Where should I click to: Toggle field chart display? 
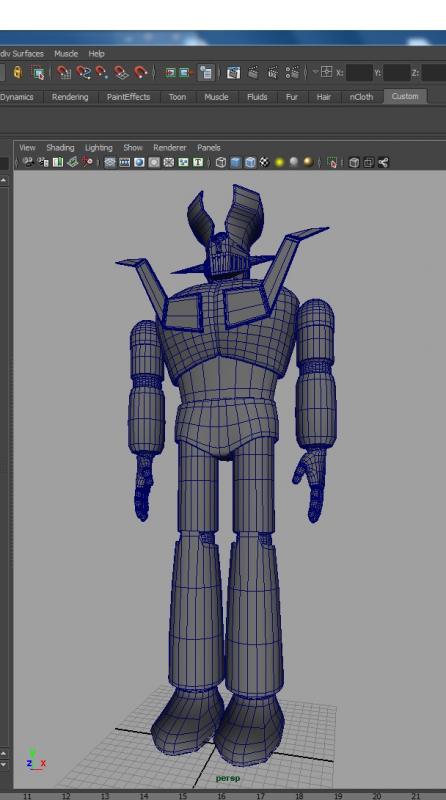click(168, 162)
